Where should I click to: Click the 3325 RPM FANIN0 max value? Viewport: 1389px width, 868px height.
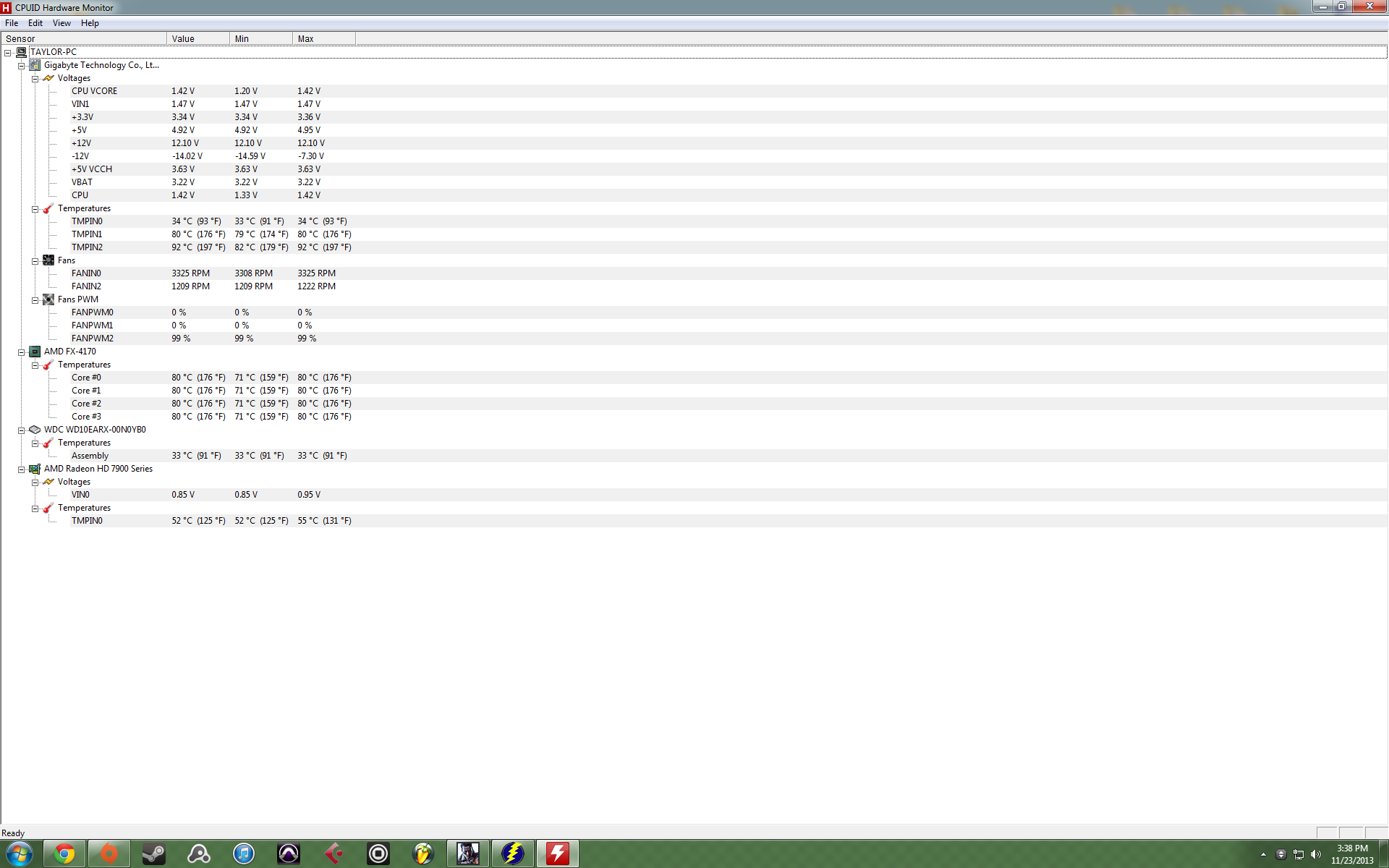317,273
